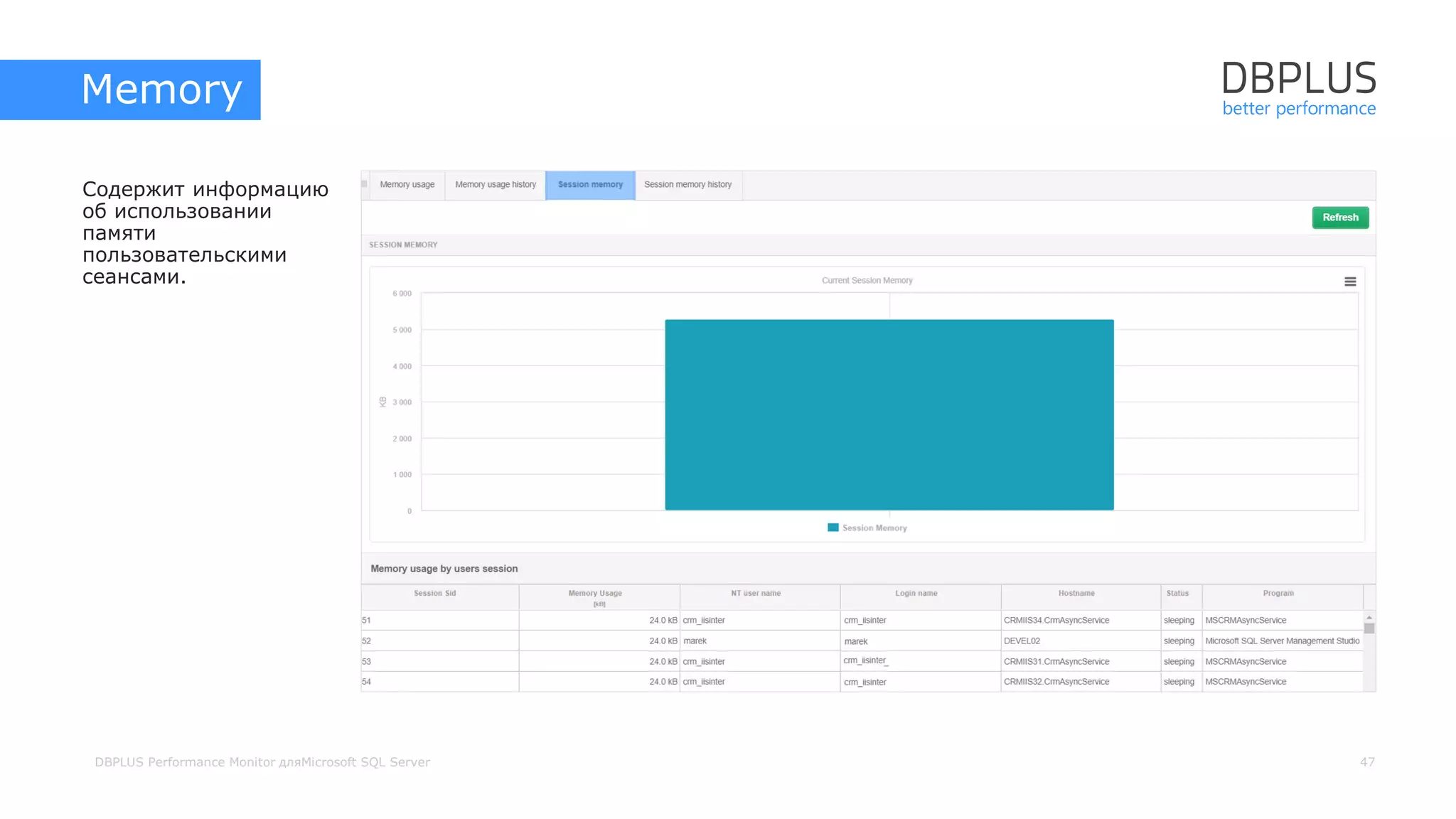Switch to the Memory usage tab
The height and width of the screenshot is (819, 1456).
[x=407, y=185]
